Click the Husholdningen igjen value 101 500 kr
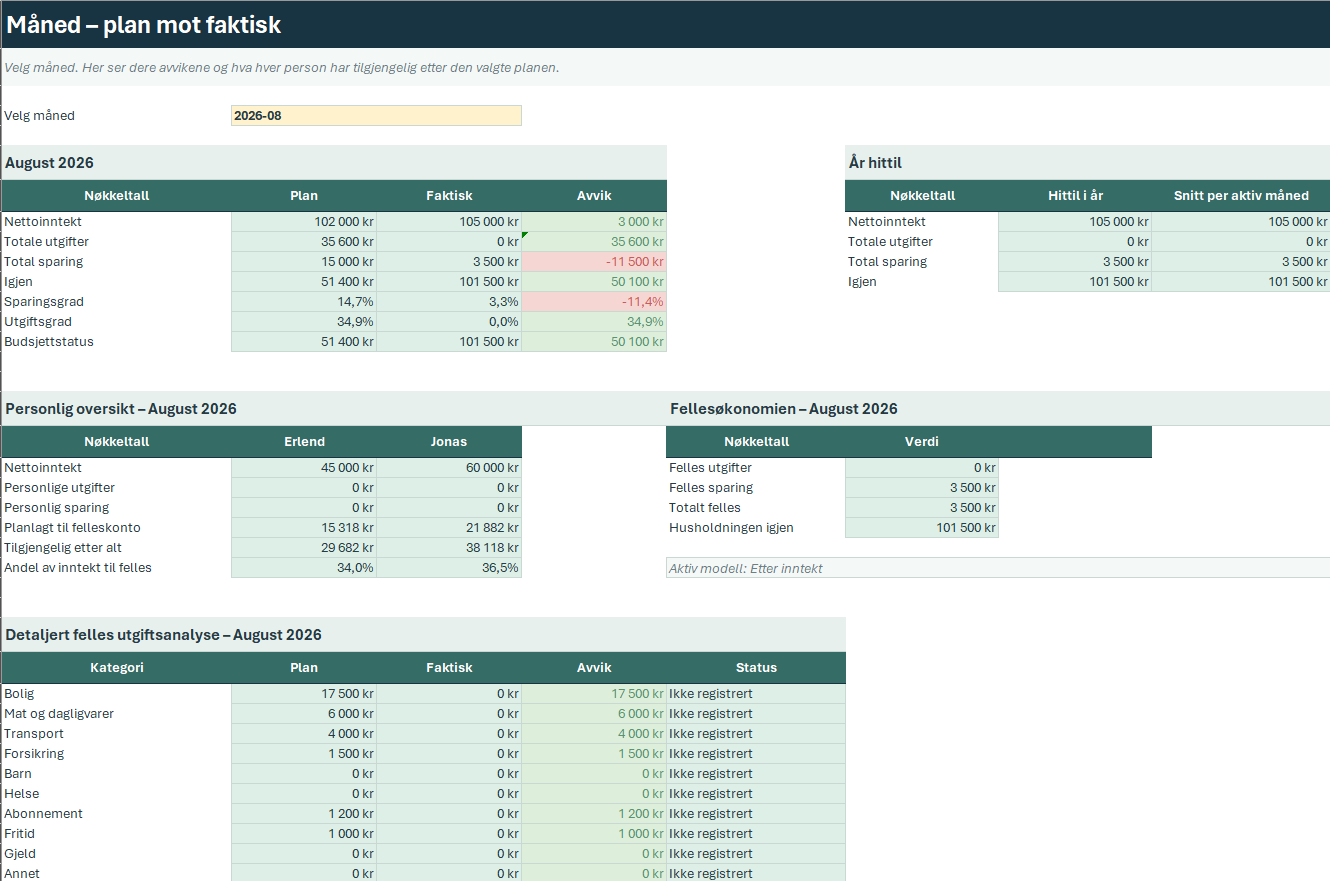 pyautogui.click(x=921, y=528)
